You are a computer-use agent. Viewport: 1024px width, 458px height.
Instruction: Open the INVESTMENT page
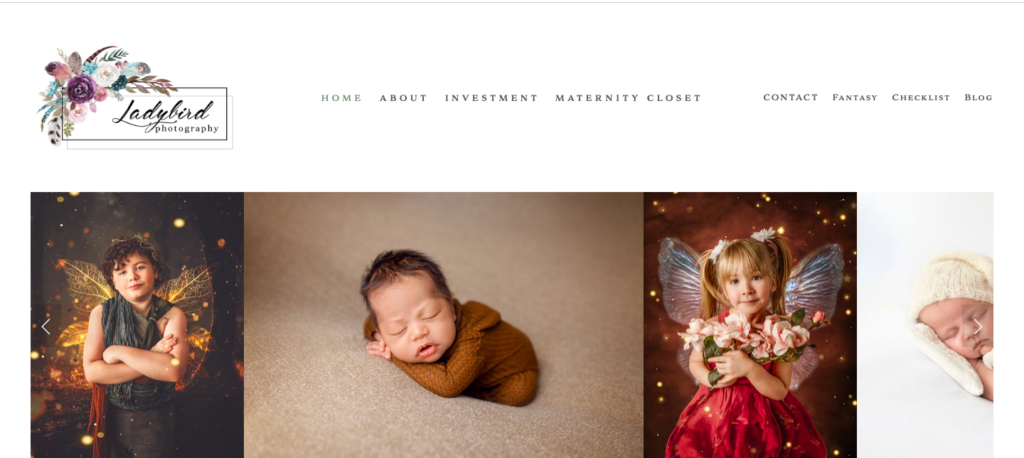pos(492,98)
